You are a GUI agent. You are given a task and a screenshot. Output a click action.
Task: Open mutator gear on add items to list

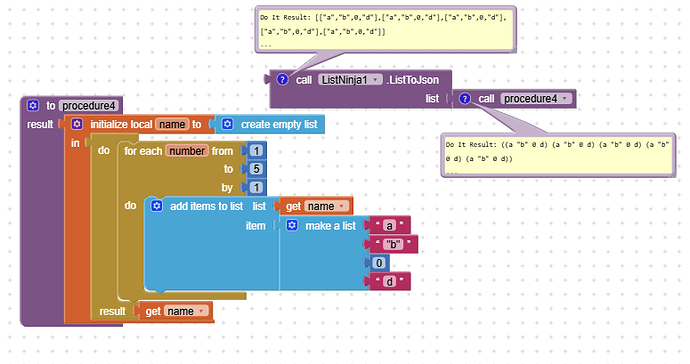[157, 206]
